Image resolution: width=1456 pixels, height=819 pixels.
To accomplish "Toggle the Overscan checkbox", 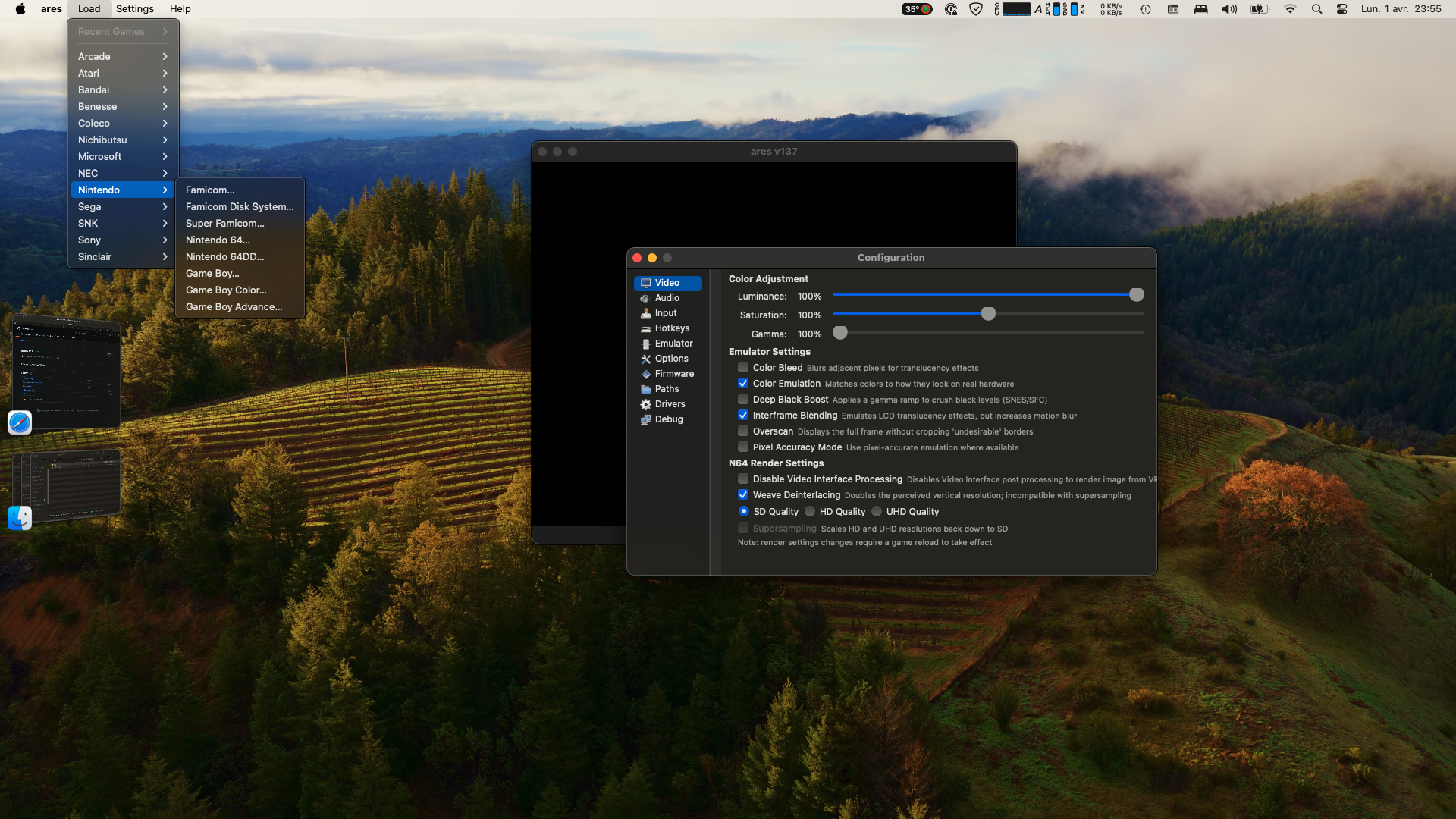I will [743, 431].
